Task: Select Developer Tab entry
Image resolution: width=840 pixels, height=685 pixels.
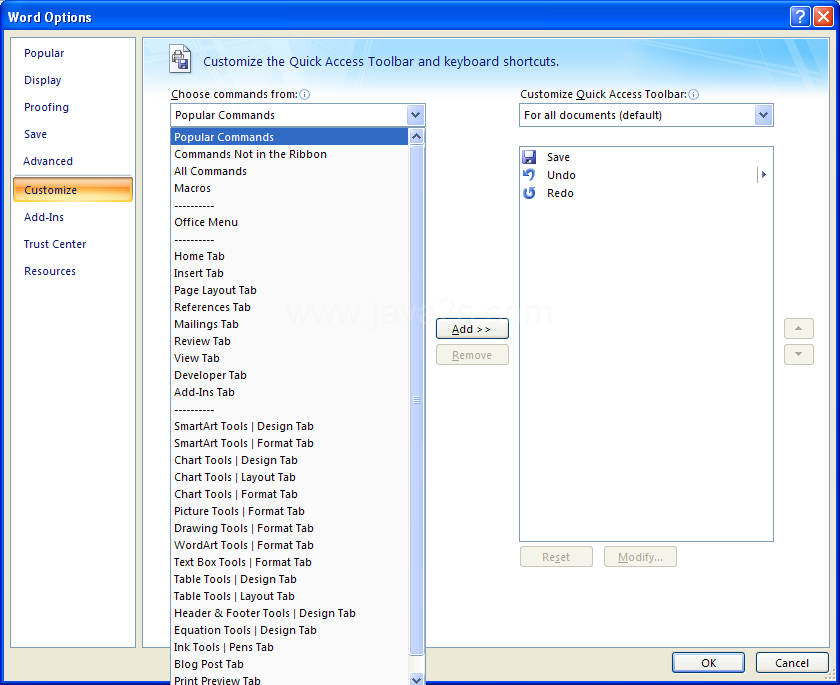Action: (289, 375)
